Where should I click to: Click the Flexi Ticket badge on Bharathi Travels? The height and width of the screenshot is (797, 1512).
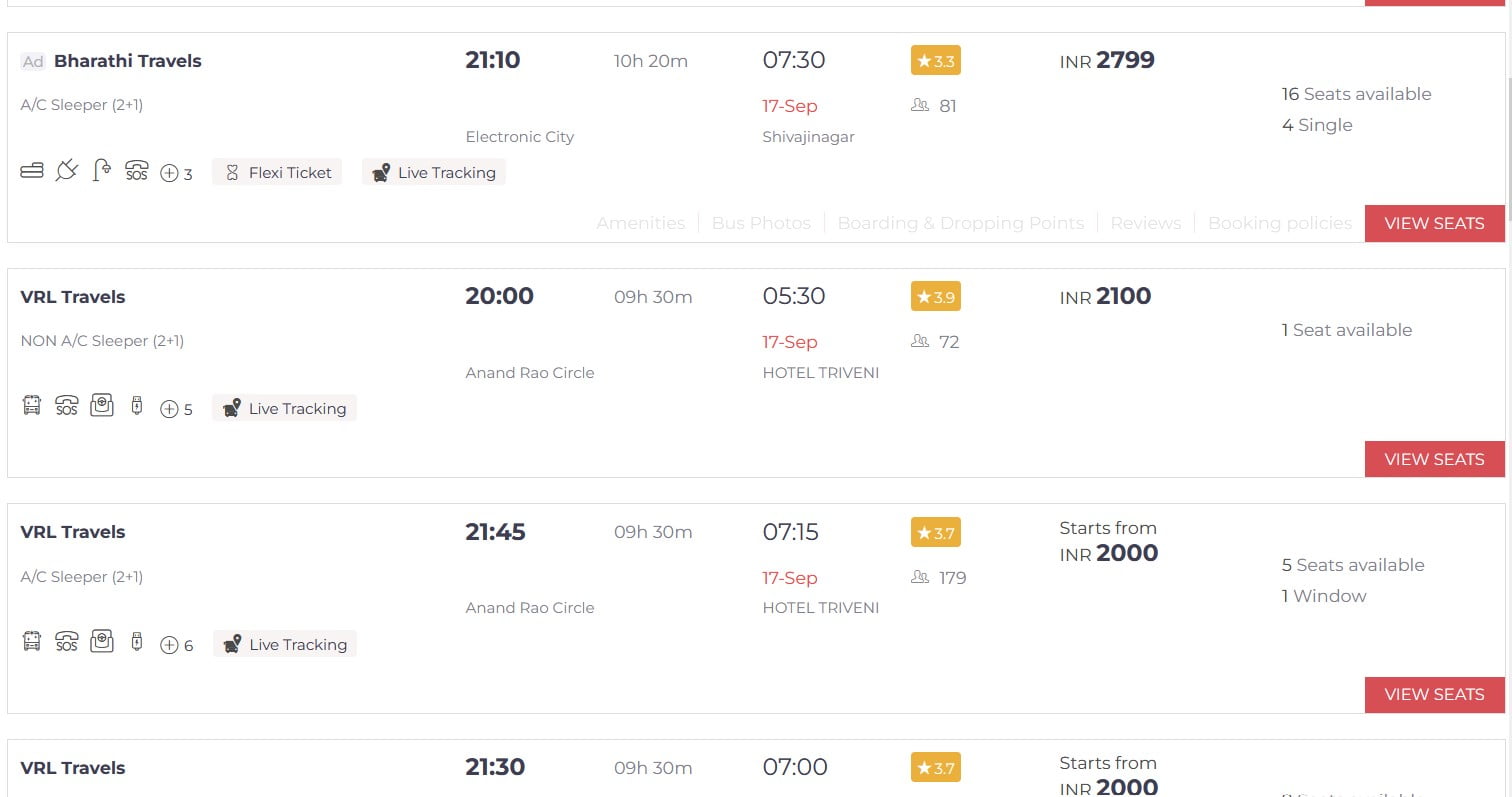tap(277, 172)
